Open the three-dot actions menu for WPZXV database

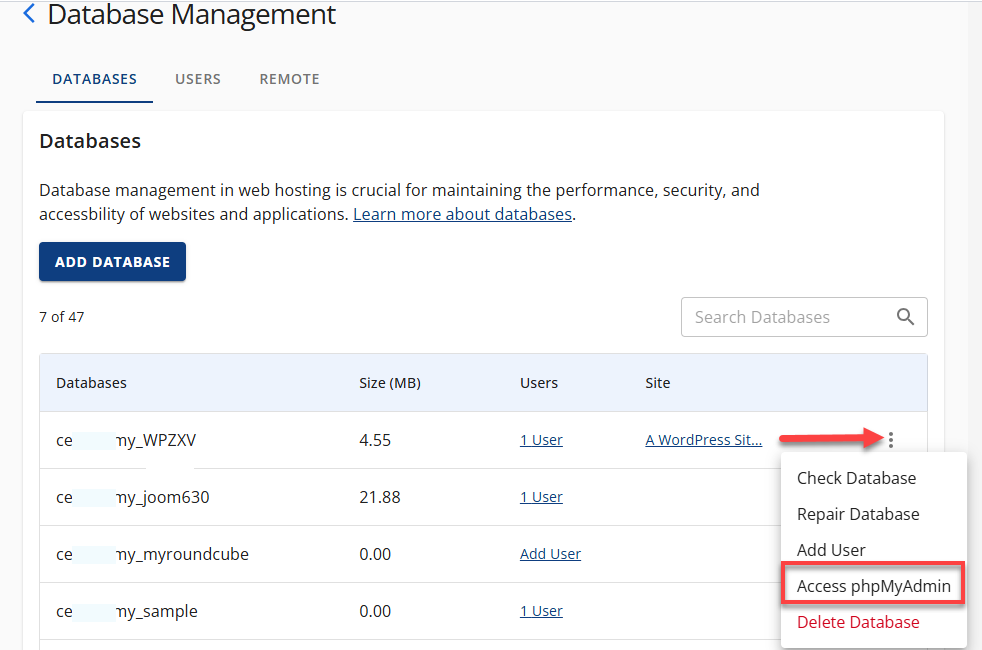[x=890, y=439]
